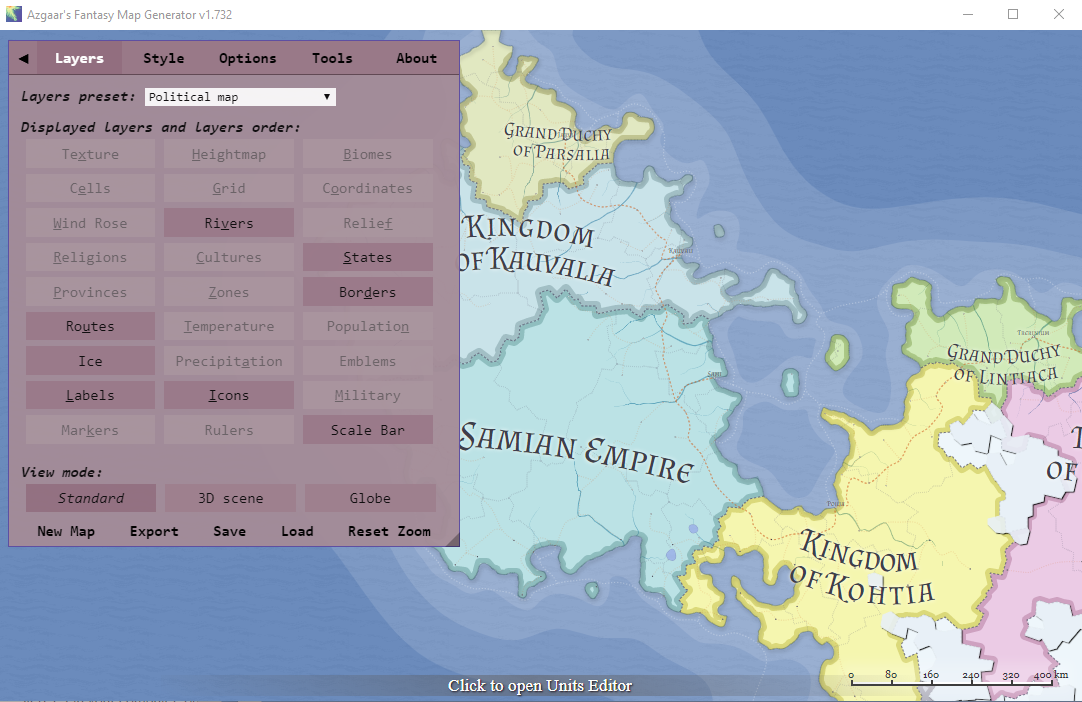Toggle the Wind Rose layer
This screenshot has width=1082, height=702.
tap(90, 223)
